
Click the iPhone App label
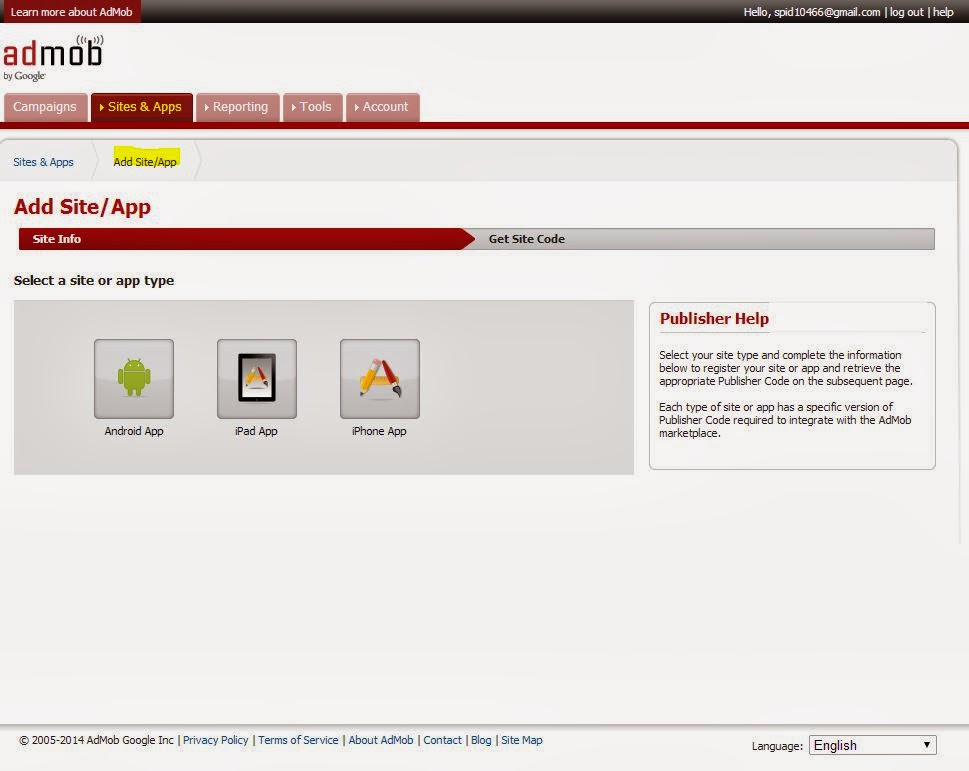(x=379, y=431)
